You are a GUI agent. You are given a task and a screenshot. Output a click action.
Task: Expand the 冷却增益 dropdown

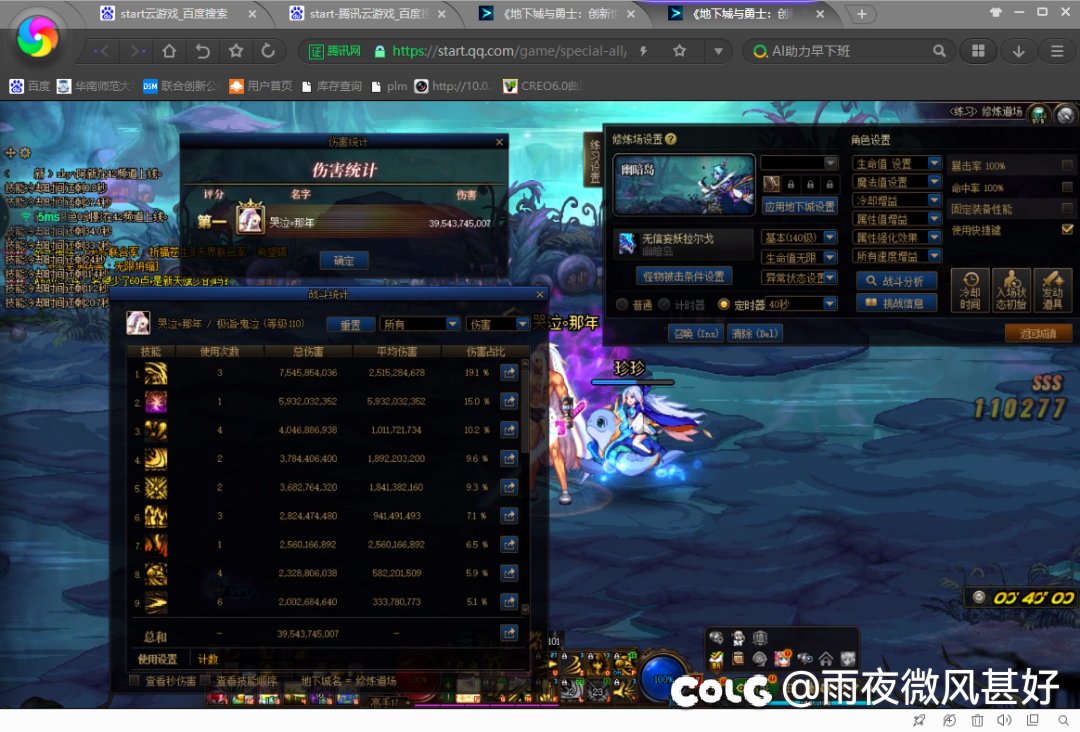(x=897, y=200)
